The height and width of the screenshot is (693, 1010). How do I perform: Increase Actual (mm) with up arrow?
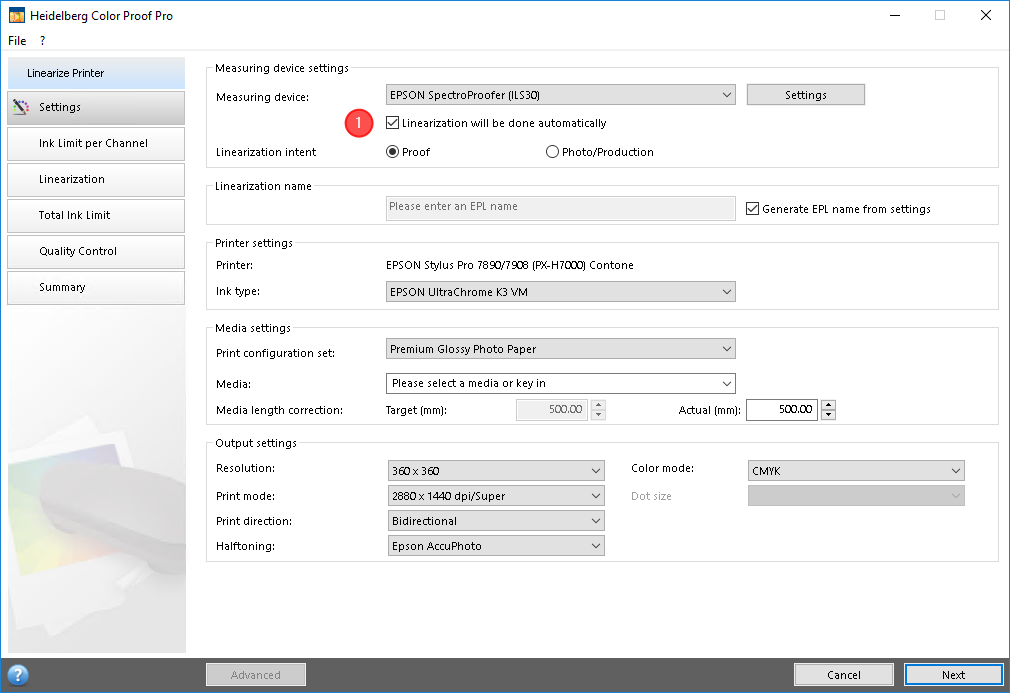tap(829, 404)
